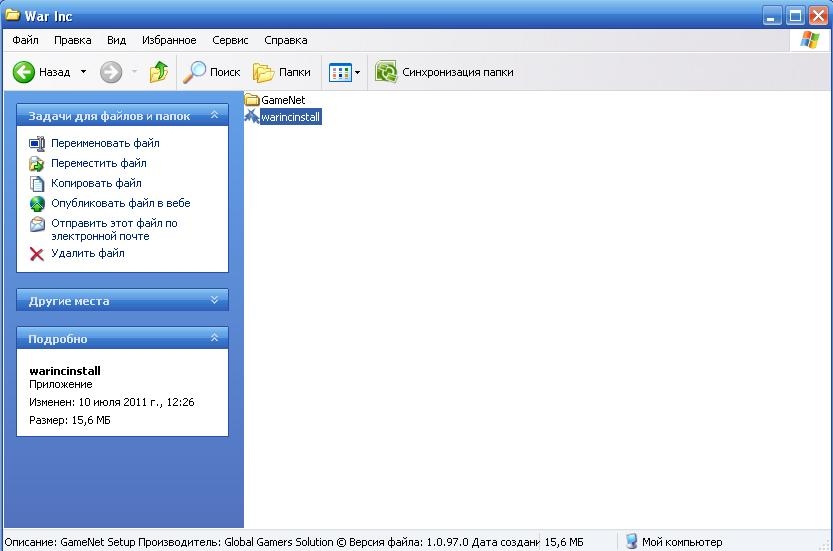833x551 pixels.
Task: Click the Переименовать файл icon
Action: point(37,143)
